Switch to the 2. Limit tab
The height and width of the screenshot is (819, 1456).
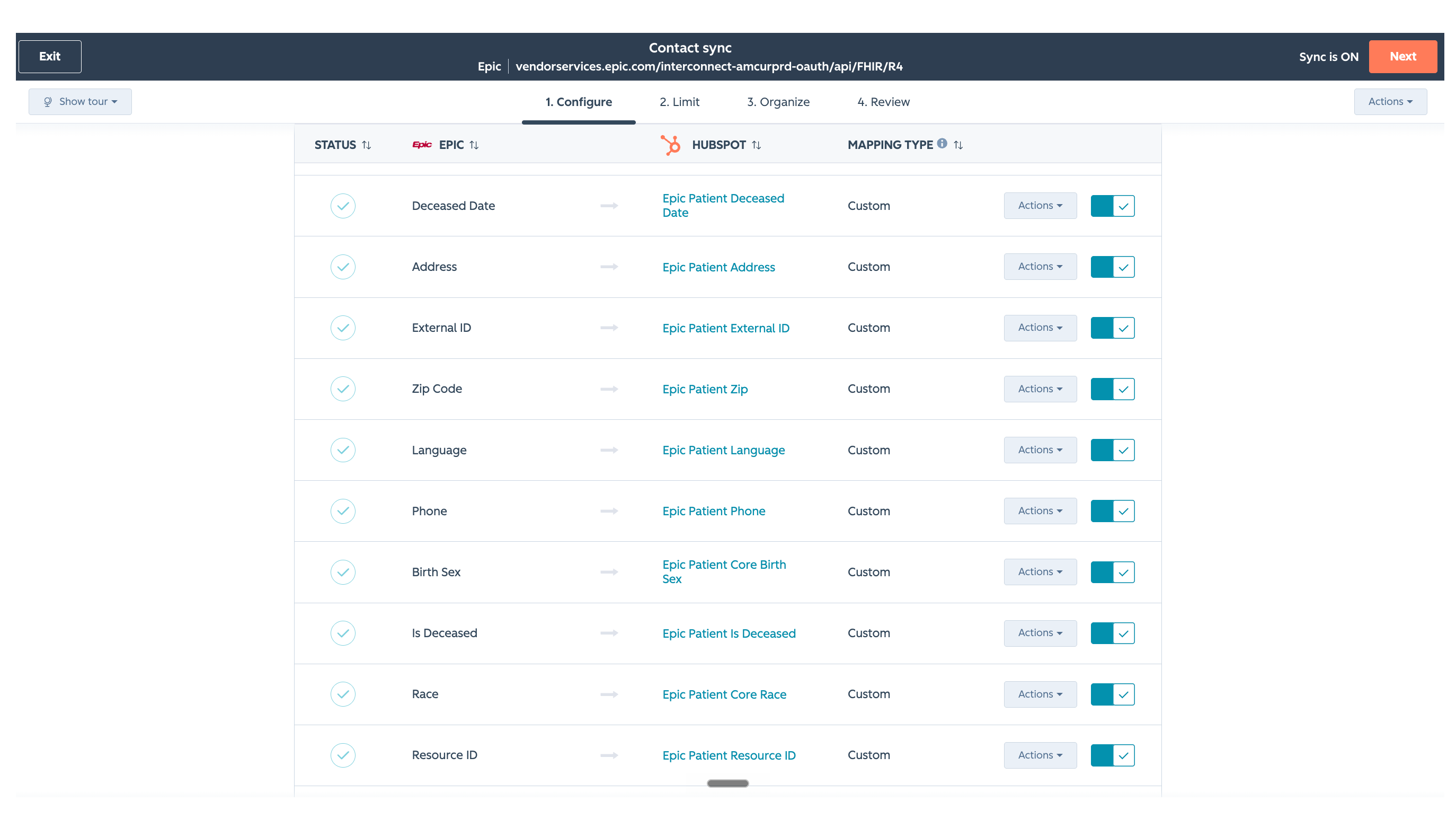(x=679, y=102)
